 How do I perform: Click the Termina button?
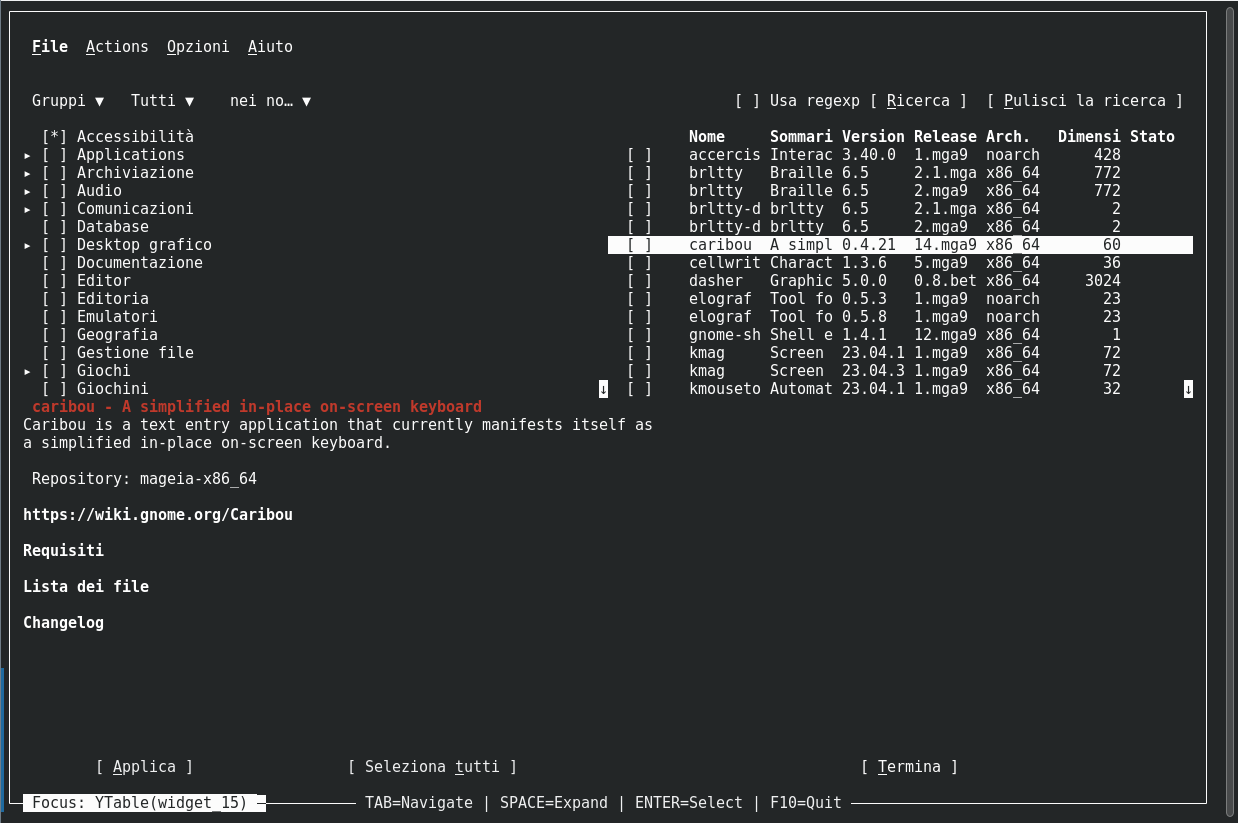[909, 767]
